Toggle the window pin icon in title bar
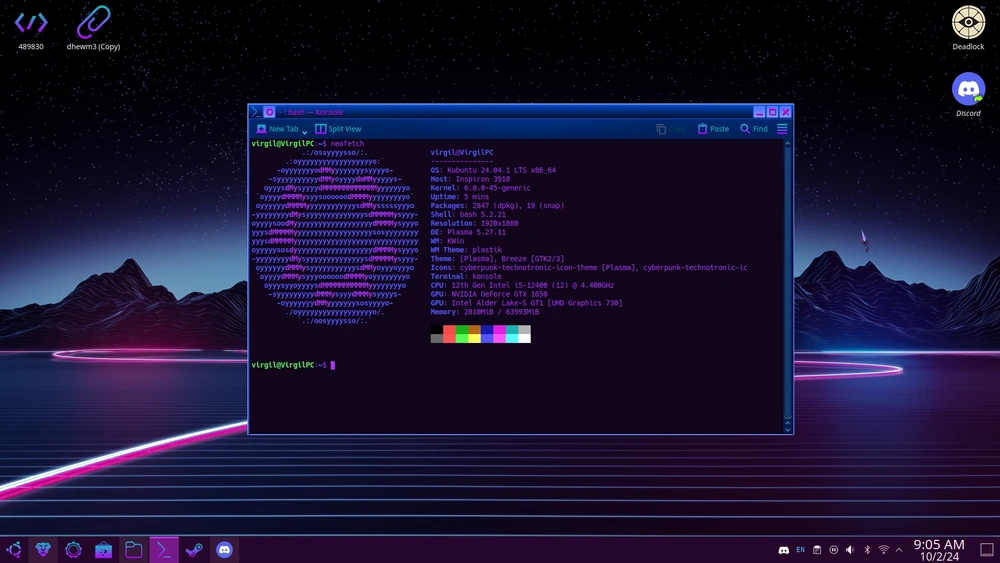Image resolution: width=1000 pixels, height=563 pixels. coord(270,112)
